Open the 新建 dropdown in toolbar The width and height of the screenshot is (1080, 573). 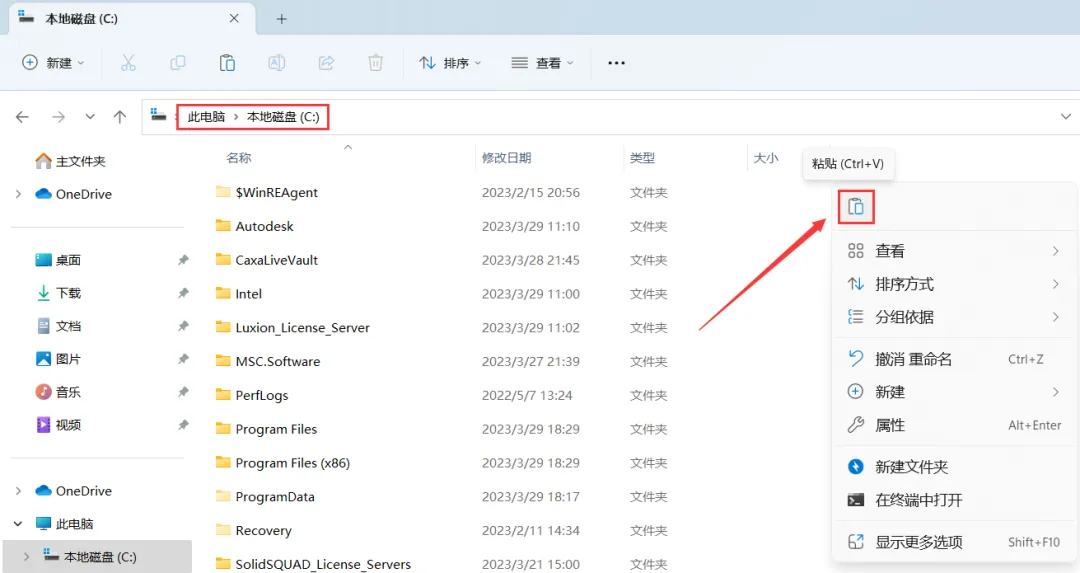coord(54,63)
